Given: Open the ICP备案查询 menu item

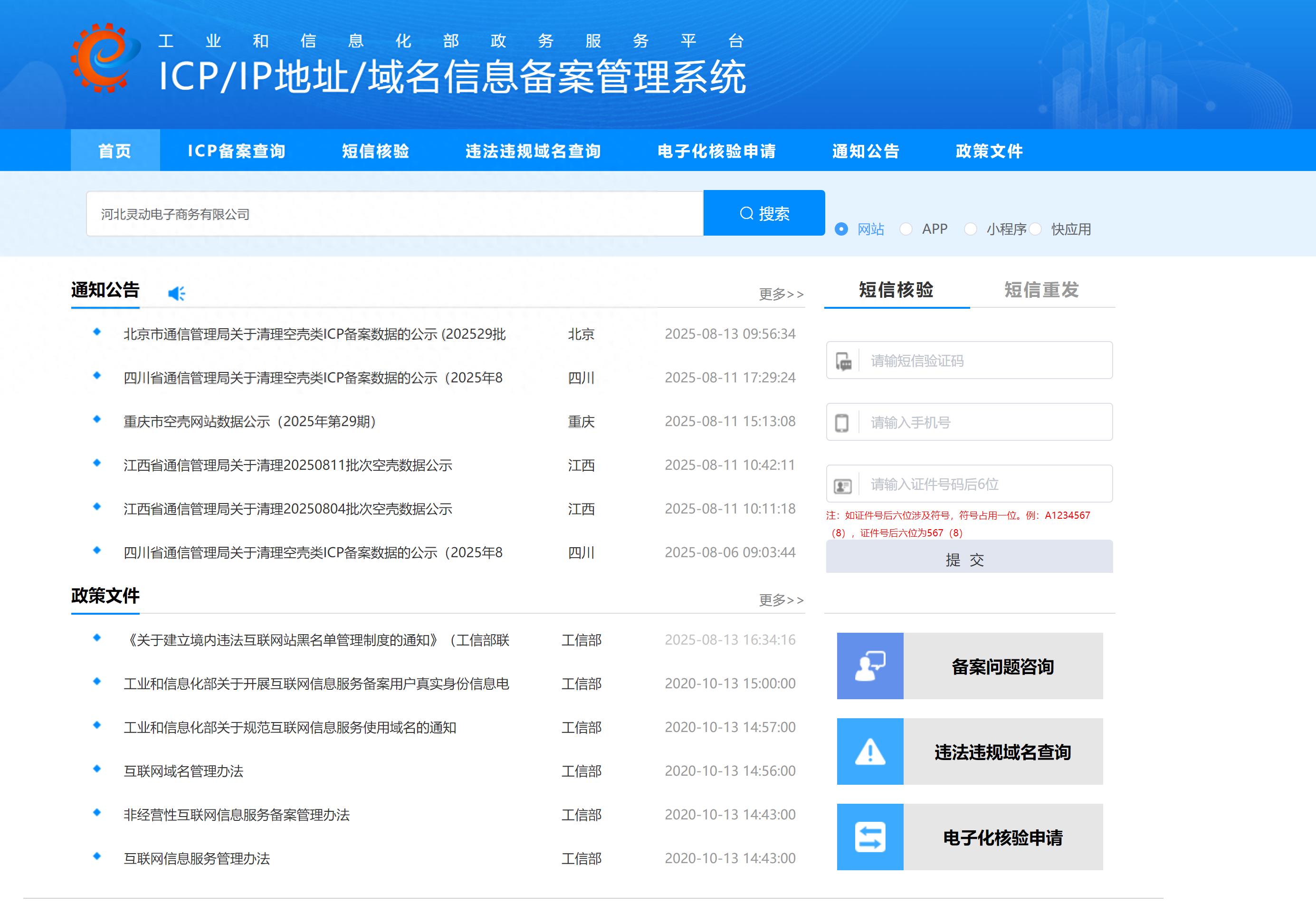Looking at the screenshot, I should tap(236, 151).
